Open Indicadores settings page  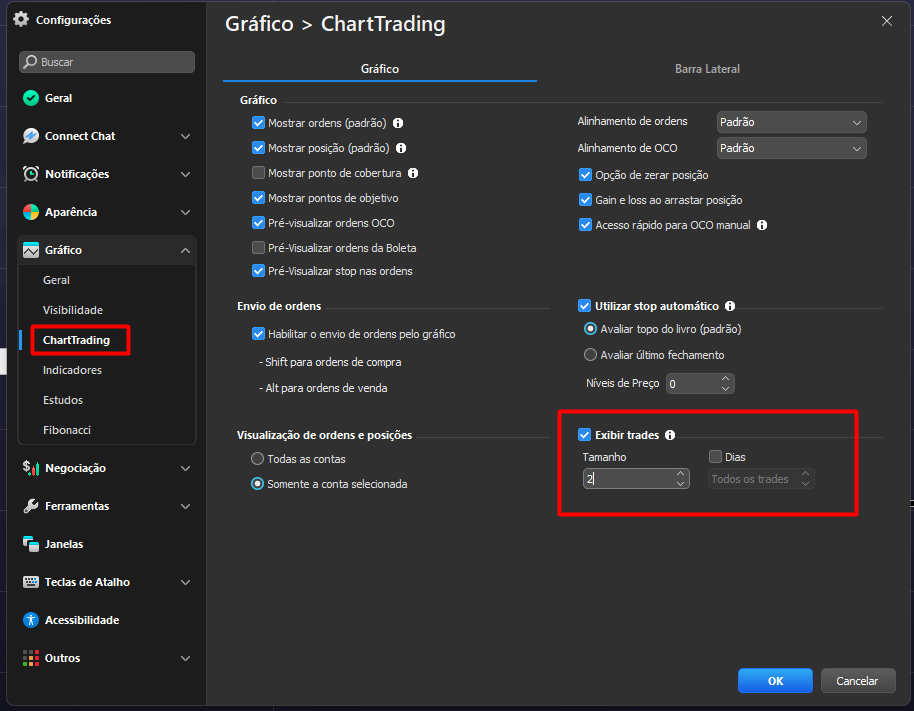[x=72, y=370]
